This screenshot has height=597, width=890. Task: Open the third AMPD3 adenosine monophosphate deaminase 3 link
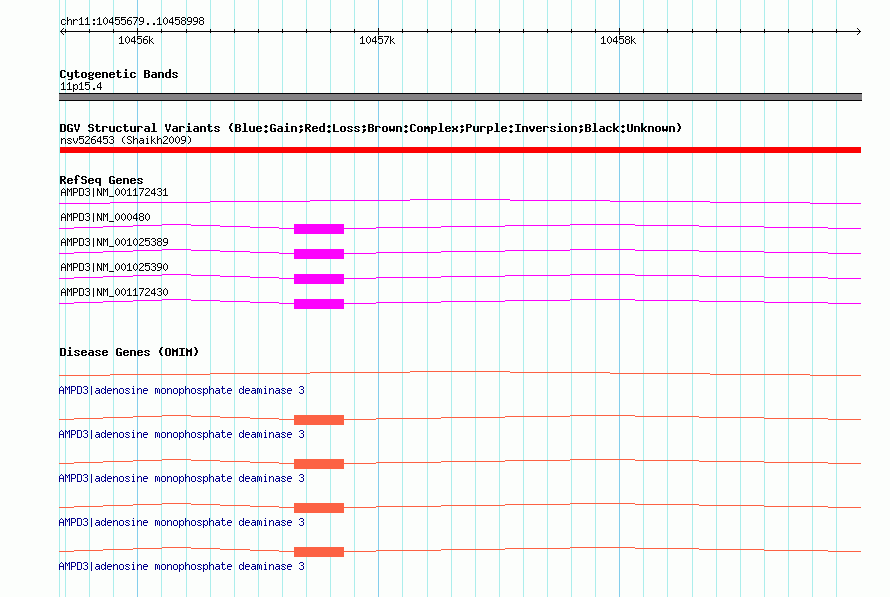(x=182, y=478)
